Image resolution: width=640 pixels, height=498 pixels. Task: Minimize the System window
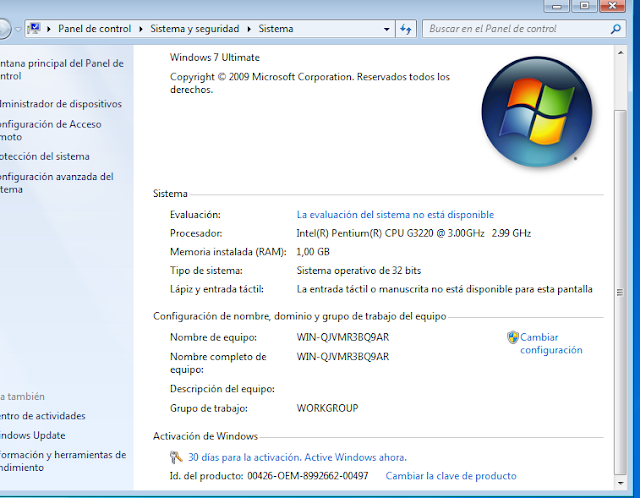pos(556,6)
